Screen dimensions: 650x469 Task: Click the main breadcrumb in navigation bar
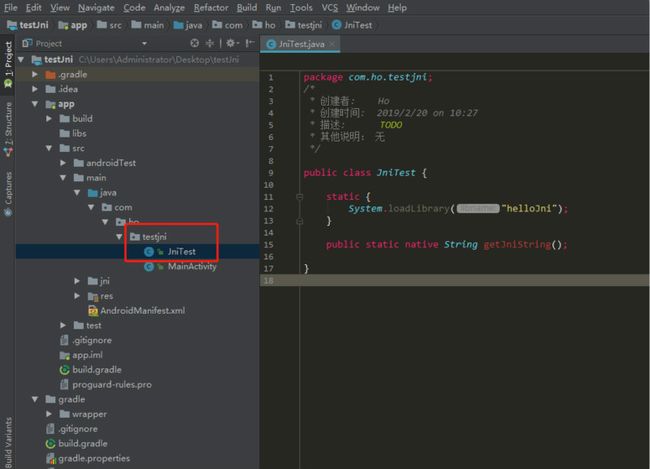click(148, 25)
